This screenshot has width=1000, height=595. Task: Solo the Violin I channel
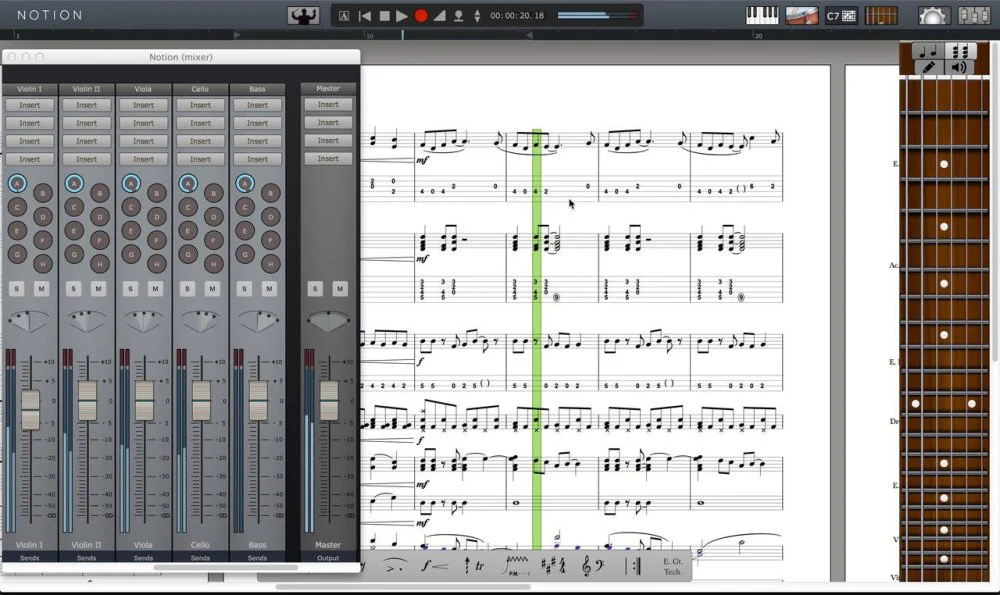17,289
